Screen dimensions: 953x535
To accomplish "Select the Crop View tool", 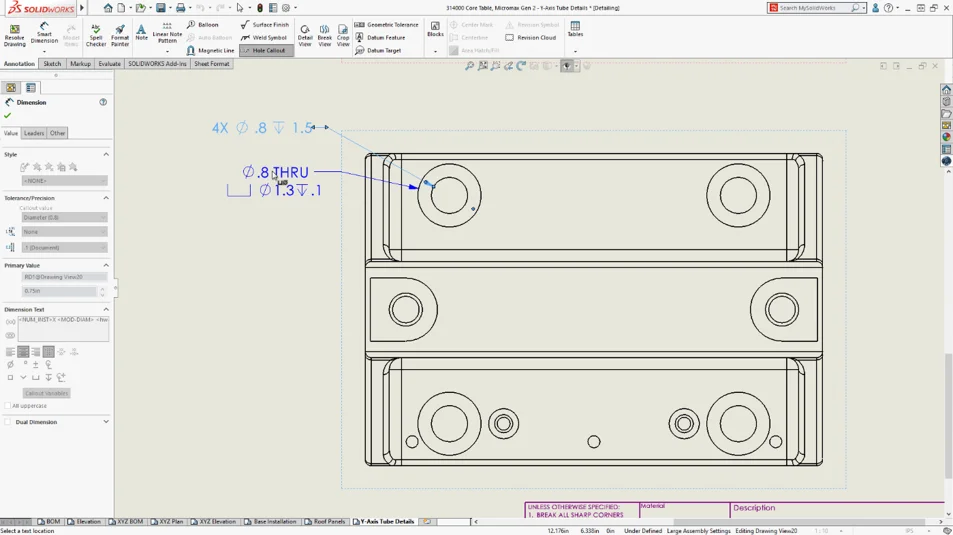I will 343,35.
